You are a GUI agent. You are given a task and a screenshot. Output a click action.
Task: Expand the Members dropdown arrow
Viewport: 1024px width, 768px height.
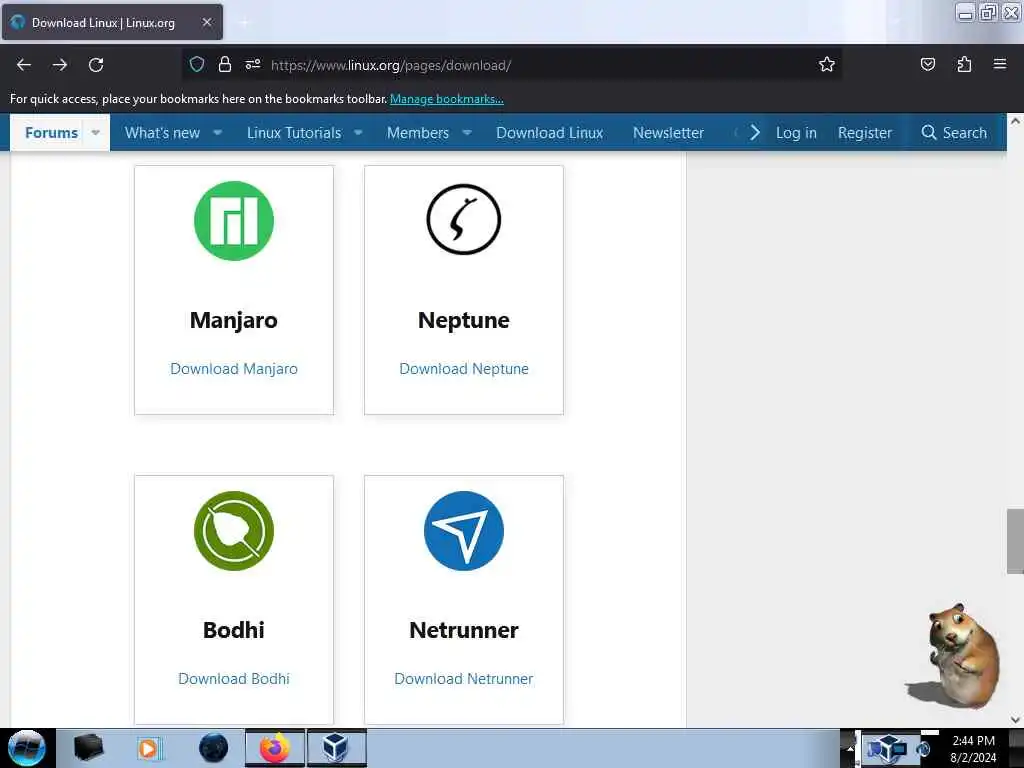click(x=467, y=133)
